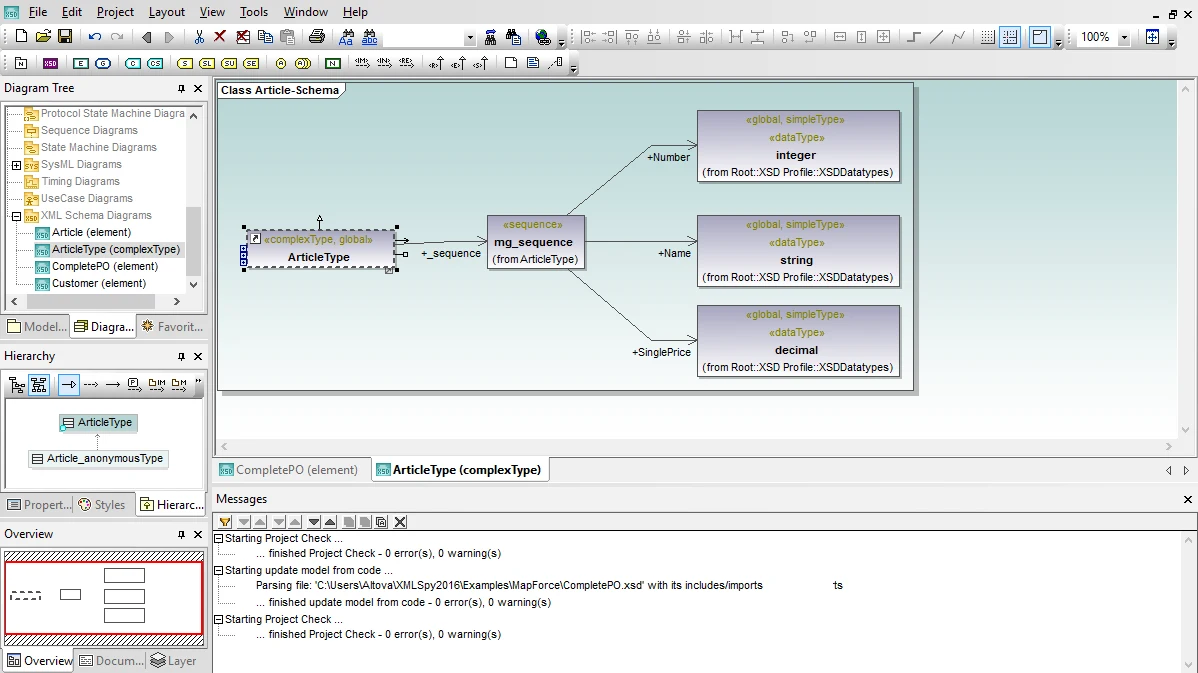Click the Print toolbar icon
This screenshot has width=1198, height=673.
click(316, 37)
